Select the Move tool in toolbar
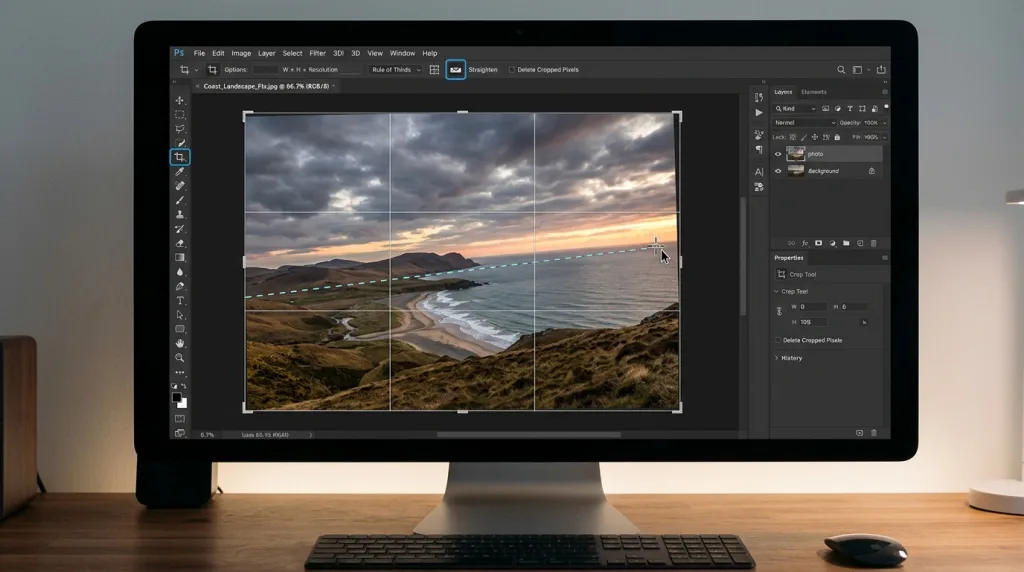This screenshot has width=1024, height=572. click(x=180, y=101)
